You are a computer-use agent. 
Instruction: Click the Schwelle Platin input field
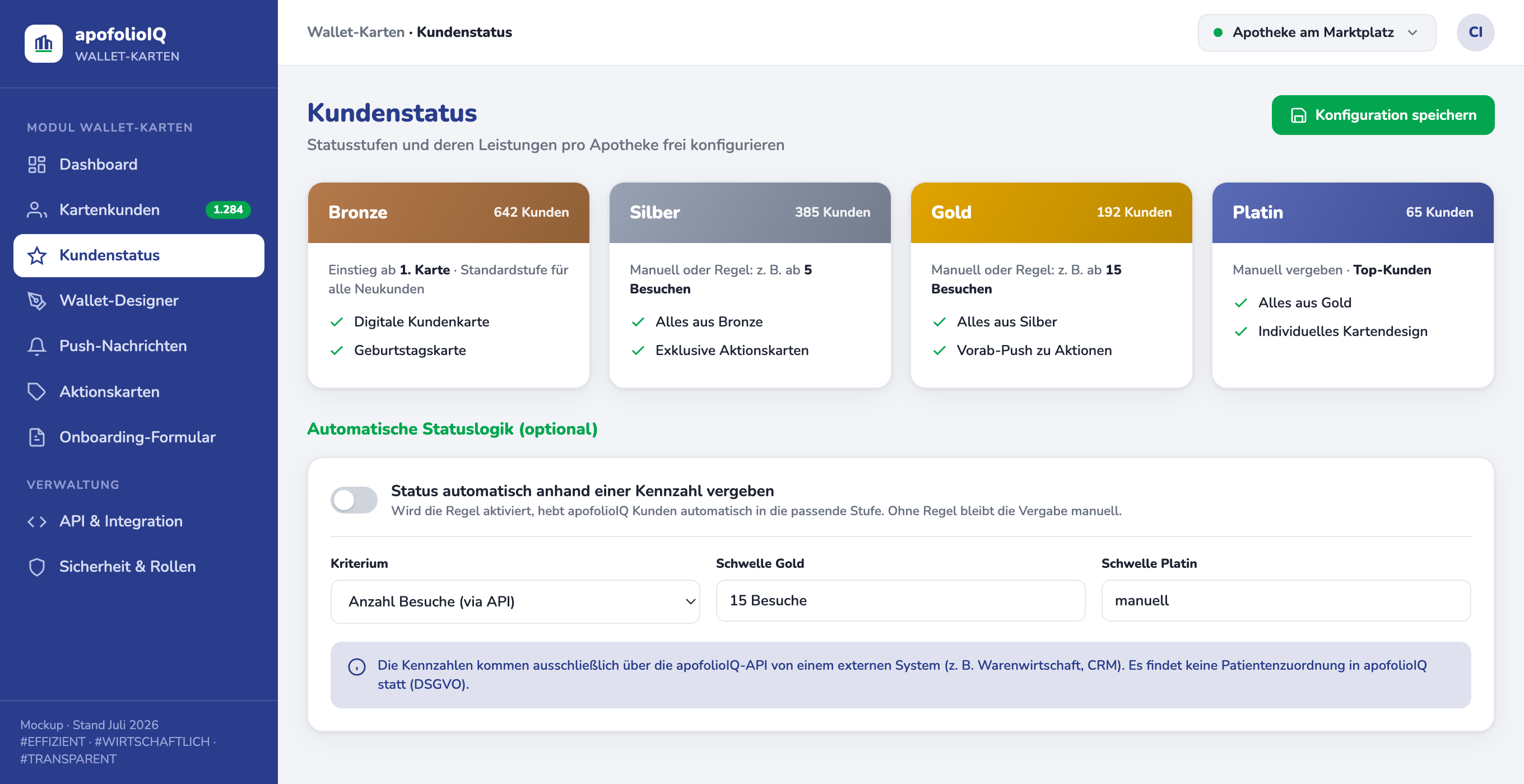pos(1285,600)
